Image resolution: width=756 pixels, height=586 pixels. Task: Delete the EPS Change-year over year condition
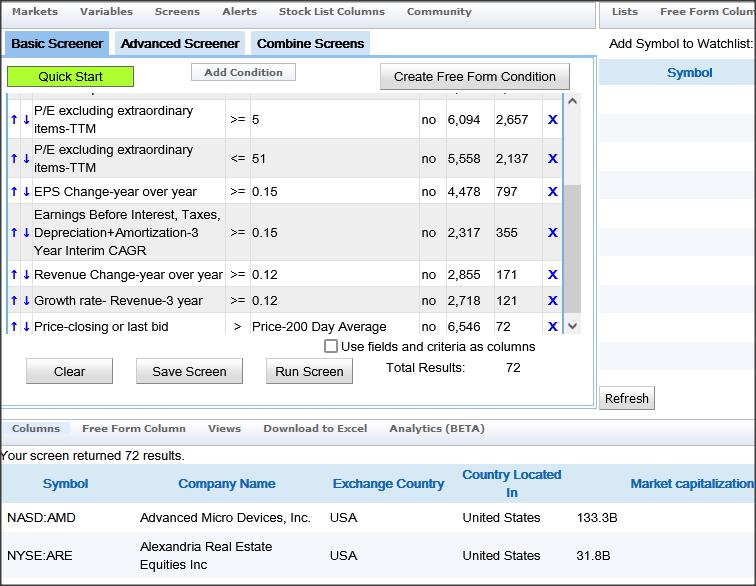pos(552,192)
